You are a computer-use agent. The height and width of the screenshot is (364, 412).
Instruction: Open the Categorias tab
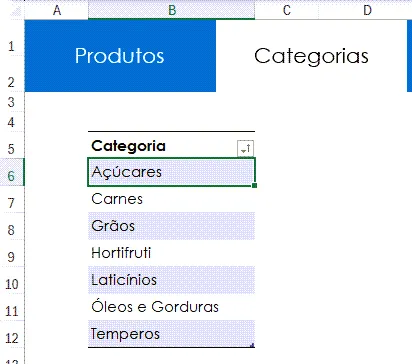tap(311, 56)
